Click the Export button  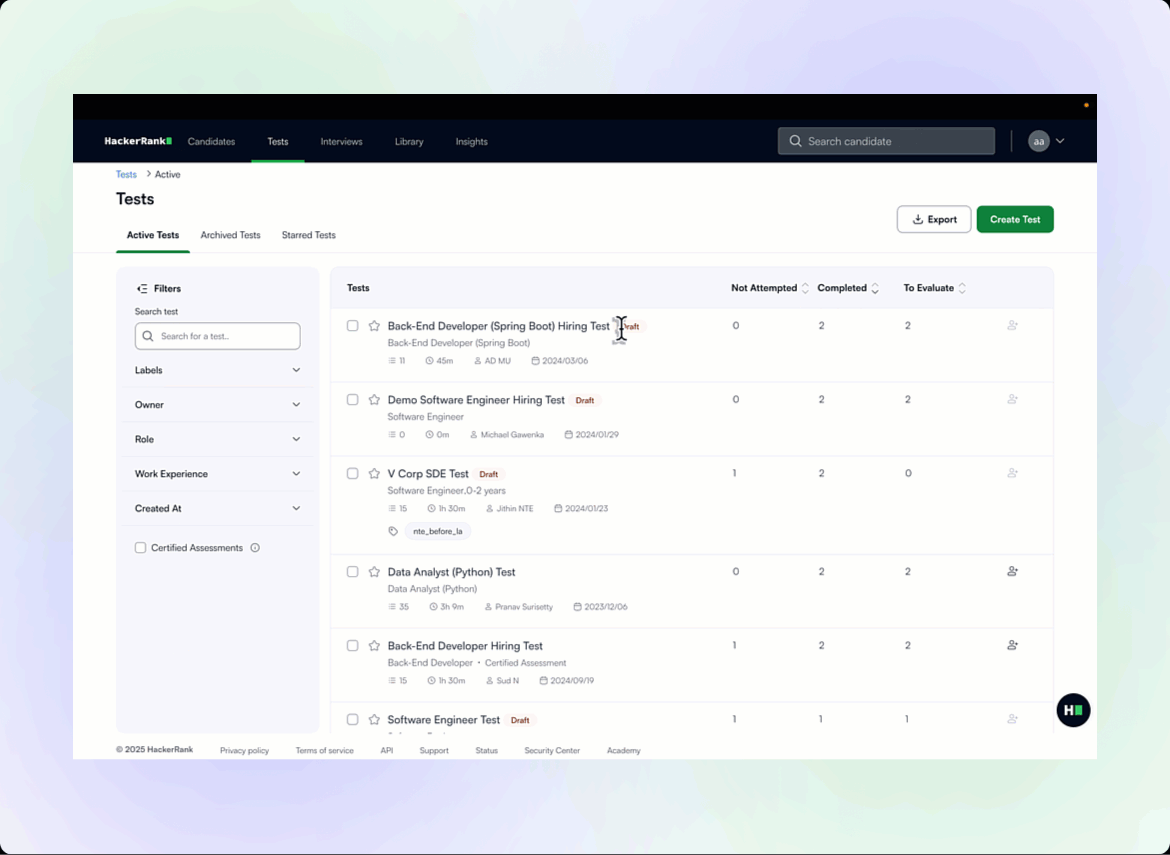point(933,219)
